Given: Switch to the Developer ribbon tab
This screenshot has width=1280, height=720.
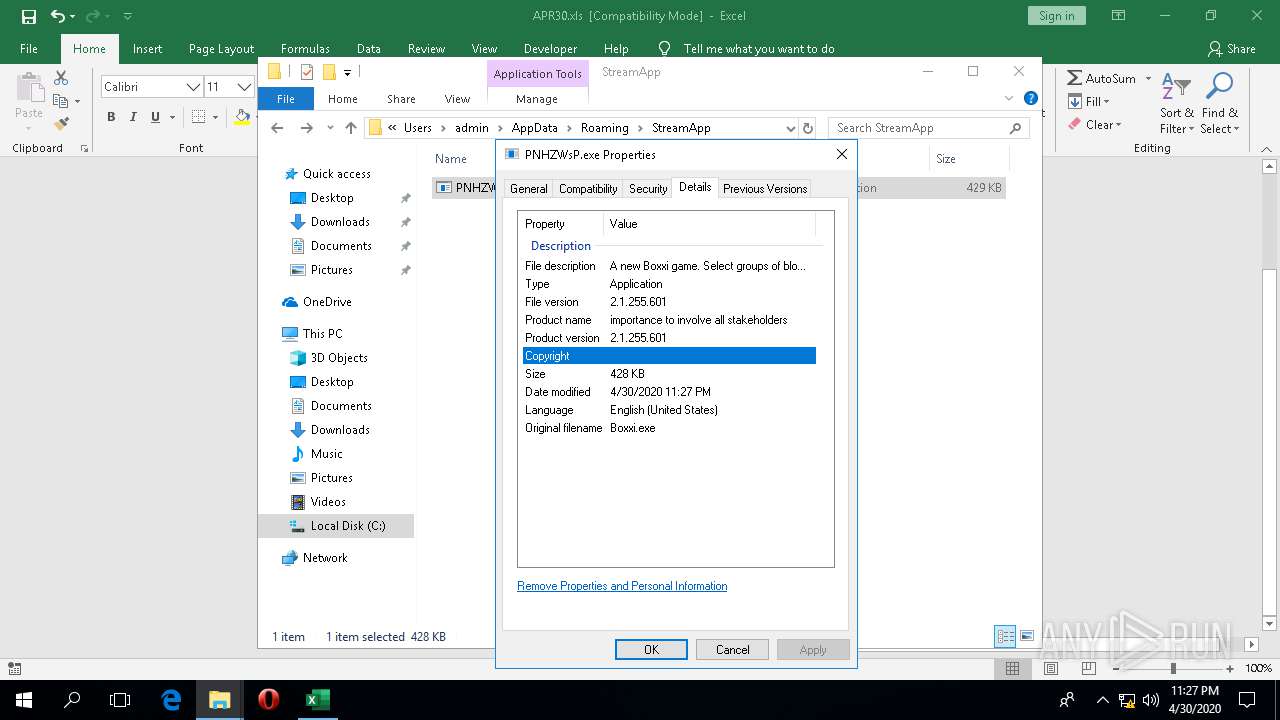Looking at the screenshot, I should point(550,48).
